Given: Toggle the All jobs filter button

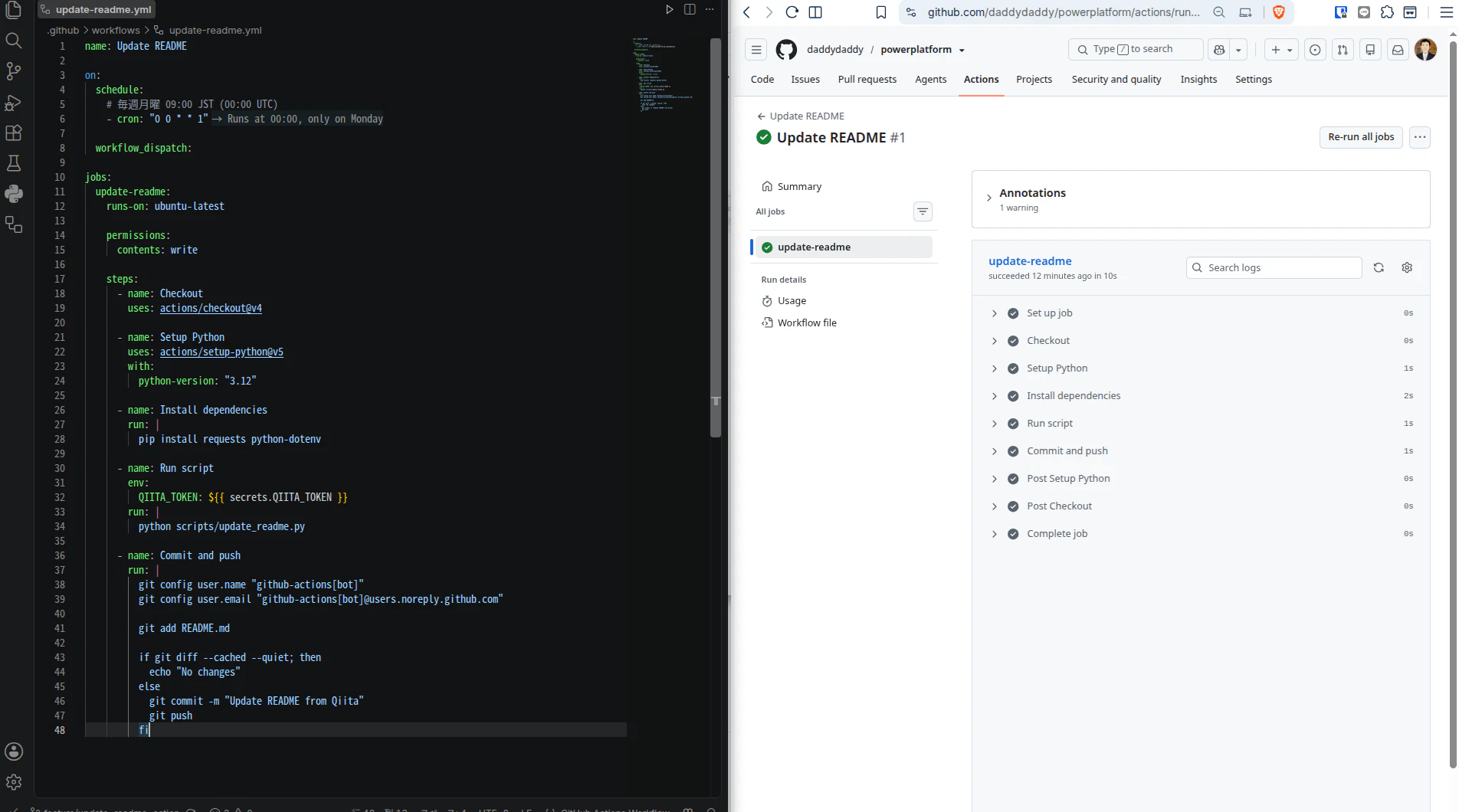Looking at the screenshot, I should click(923, 211).
